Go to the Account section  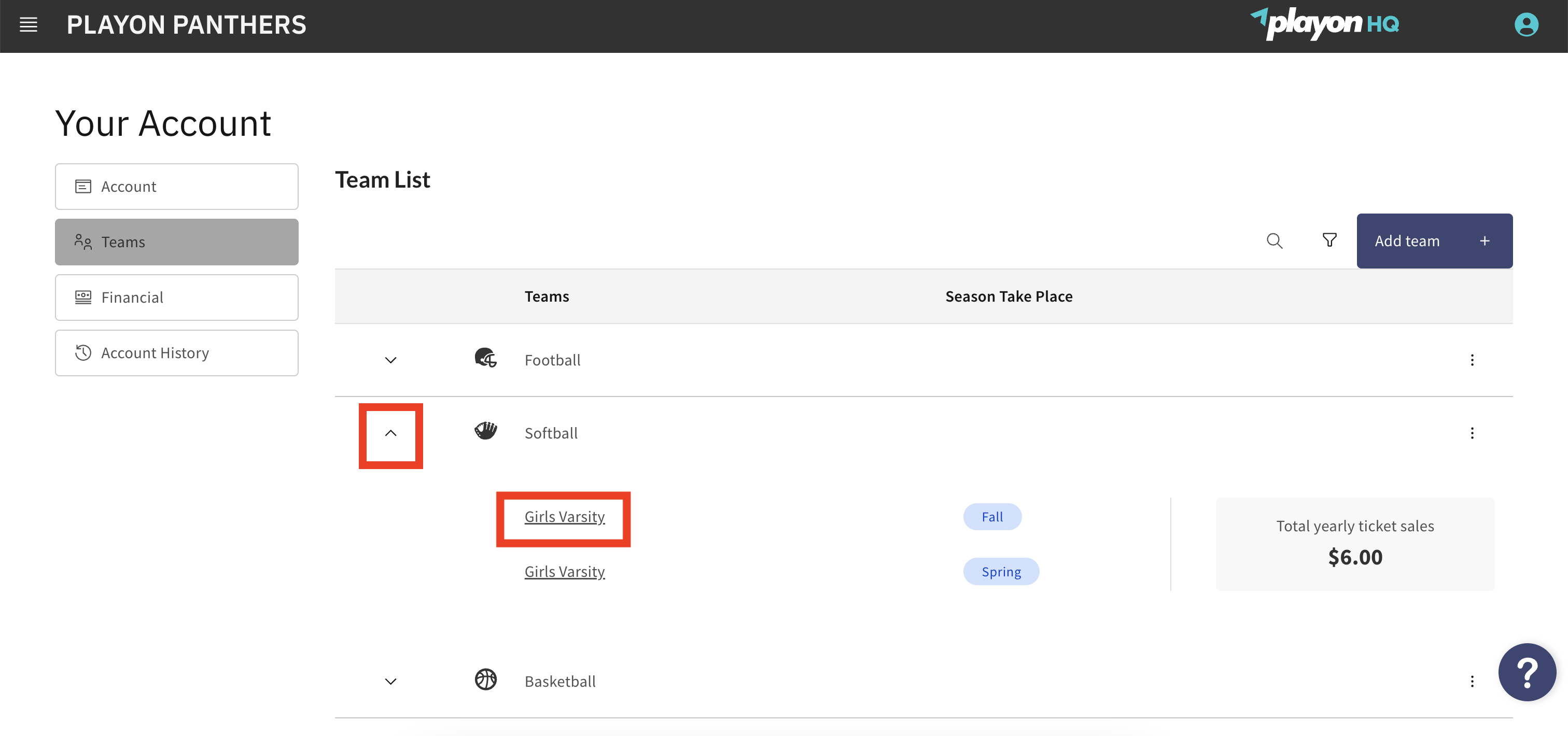click(x=176, y=186)
